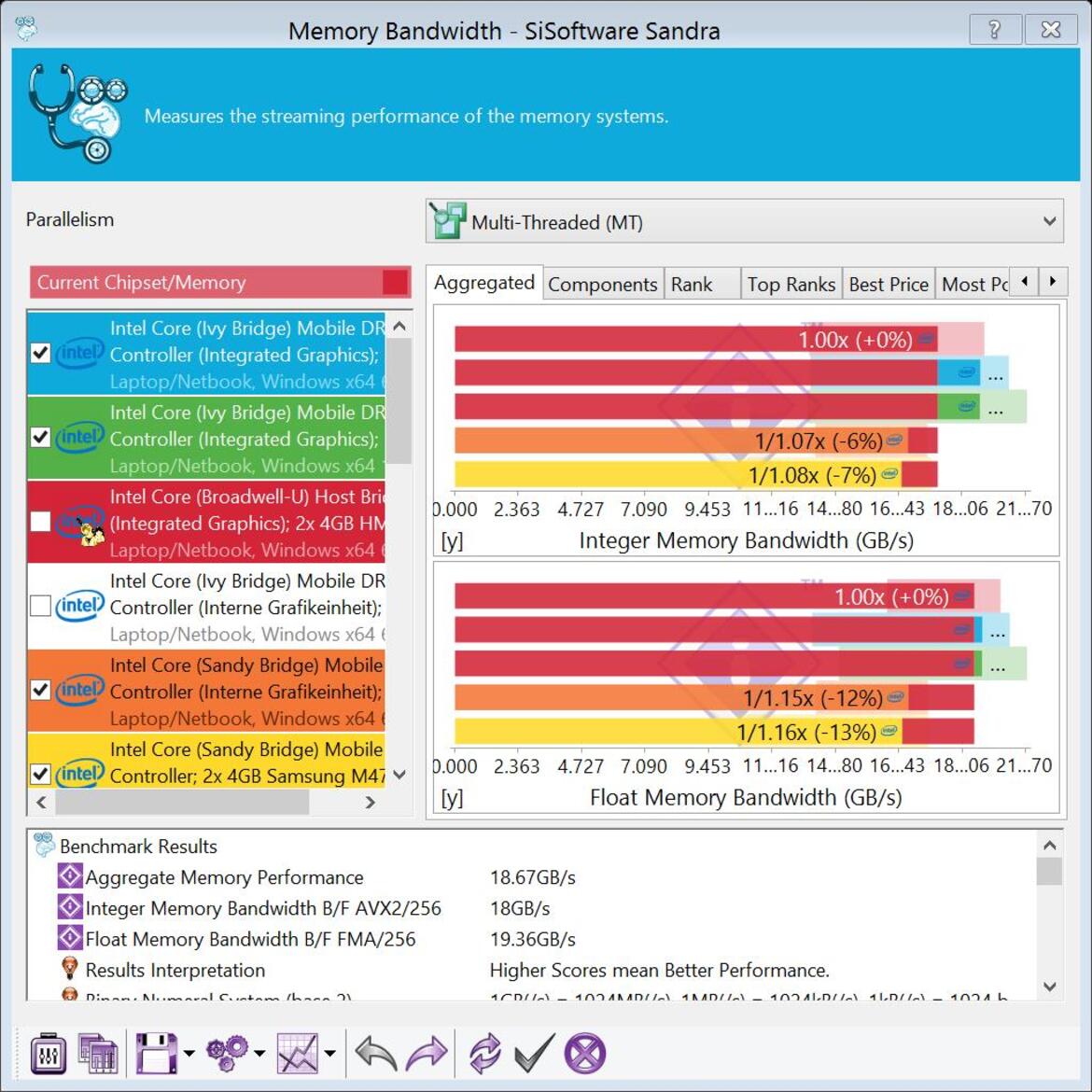
Task: Uncheck the orange Sandy Bridge reference entry
Action: (40, 690)
